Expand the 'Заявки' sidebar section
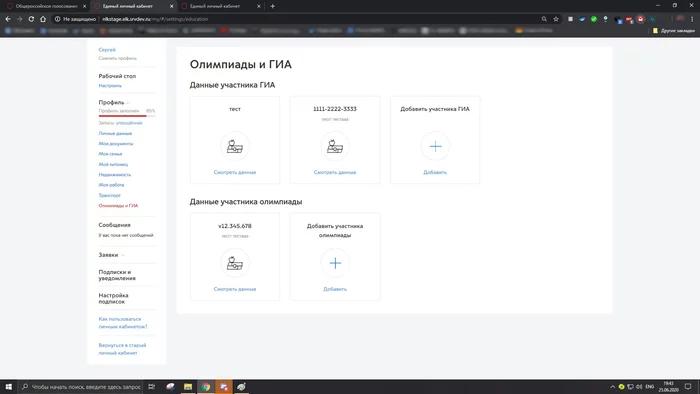 [x=111, y=255]
